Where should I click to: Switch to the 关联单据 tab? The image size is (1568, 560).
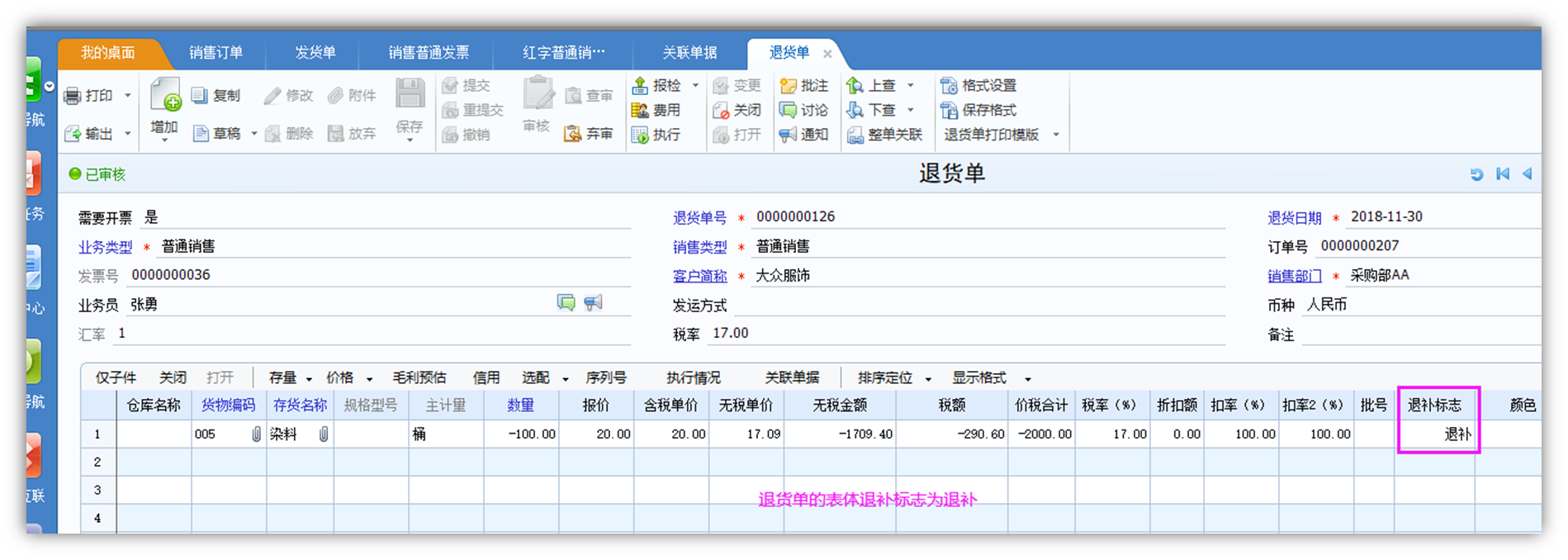click(x=690, y=53)
